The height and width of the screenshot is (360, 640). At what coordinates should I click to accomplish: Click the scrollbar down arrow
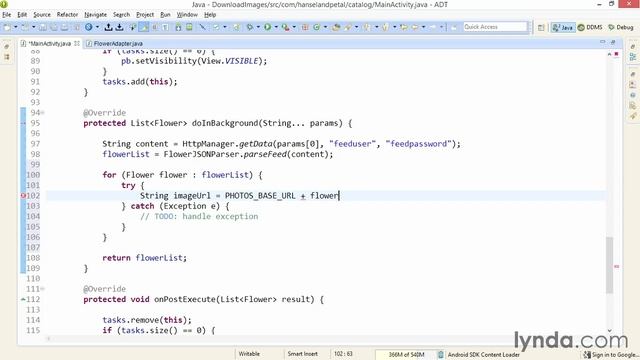[609, 331]
